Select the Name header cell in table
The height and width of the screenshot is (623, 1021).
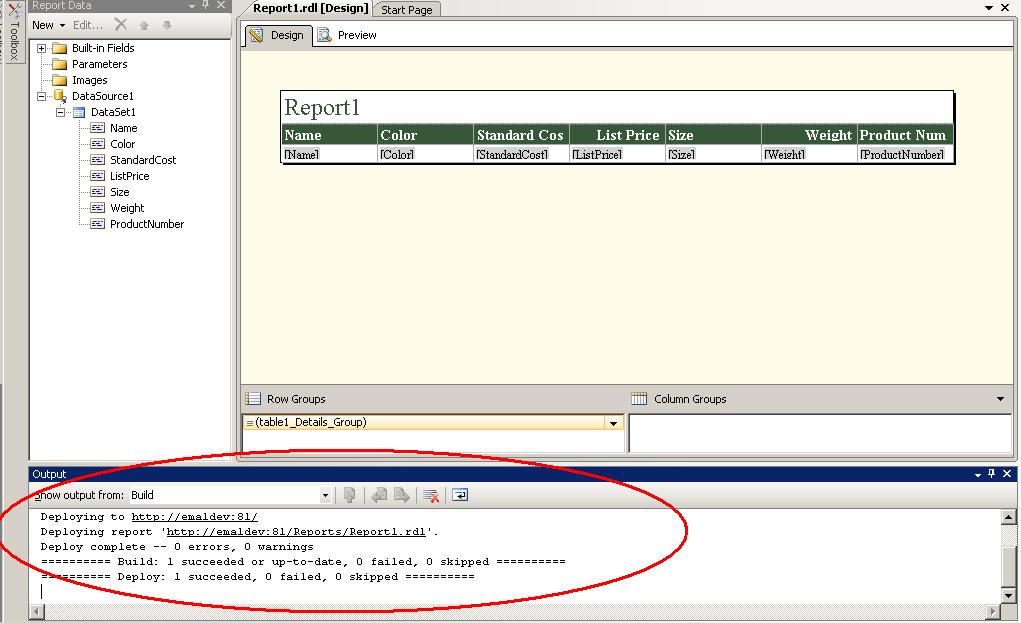tap(329, 135)
